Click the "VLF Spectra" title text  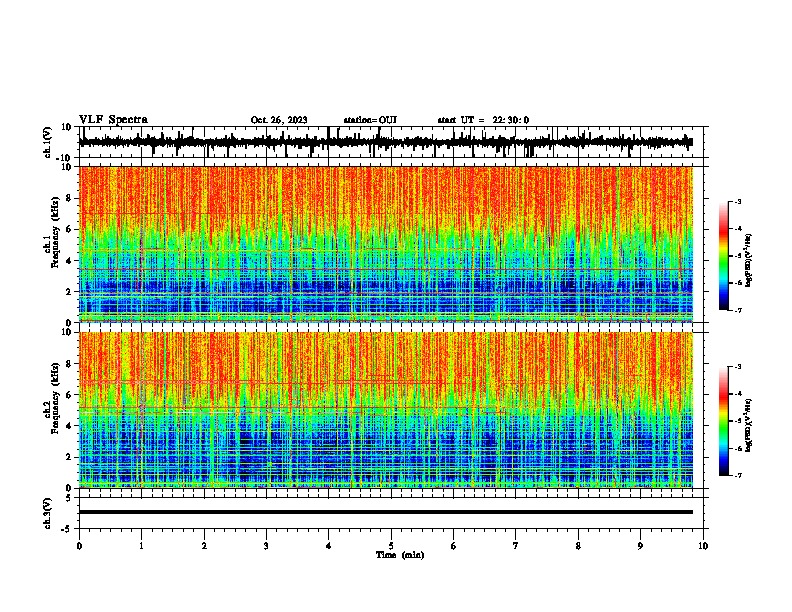pyautogui.click(x=113, y=120)
